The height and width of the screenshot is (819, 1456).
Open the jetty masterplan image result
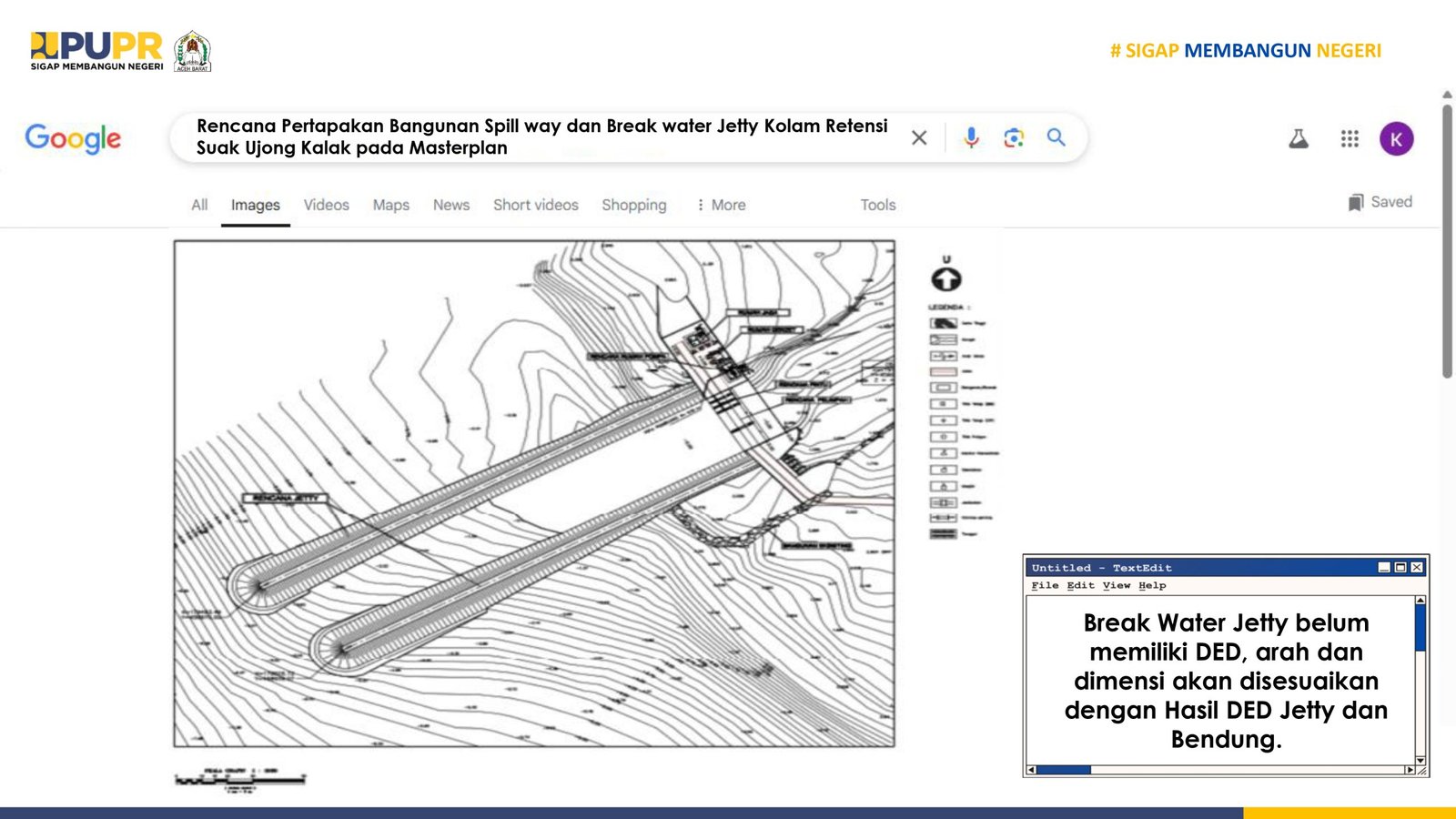(534, 494)
